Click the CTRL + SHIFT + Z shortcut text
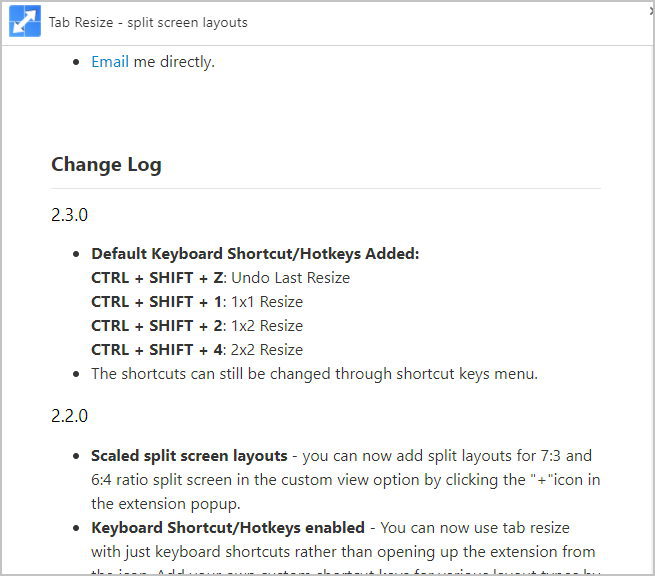The width and height of the screenshot is (655, 576). tap(157, 278)
